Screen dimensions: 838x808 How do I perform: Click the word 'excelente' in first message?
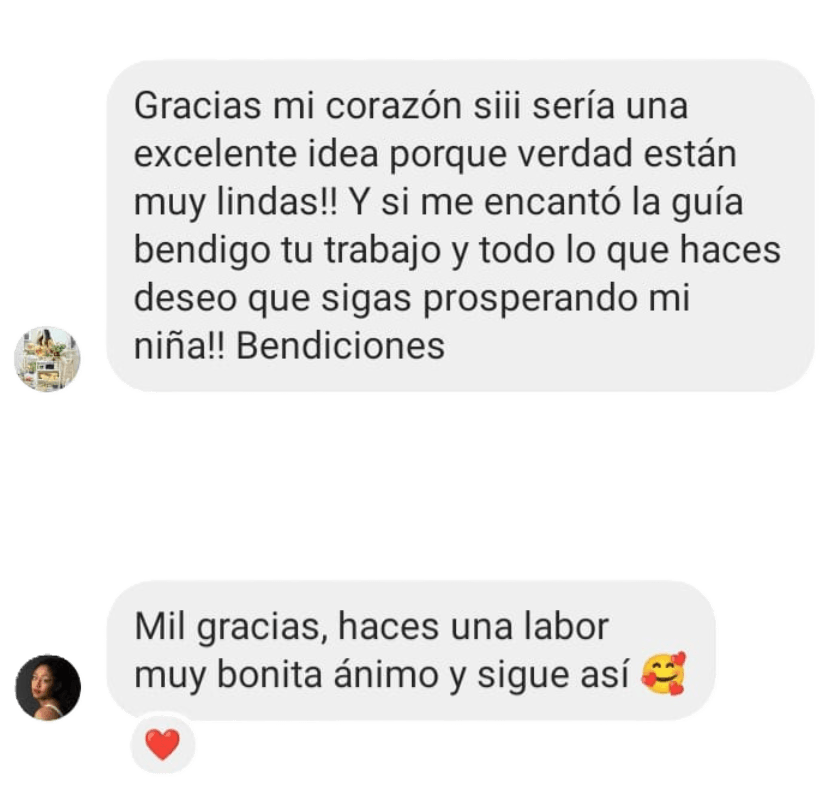coord(215,154)
